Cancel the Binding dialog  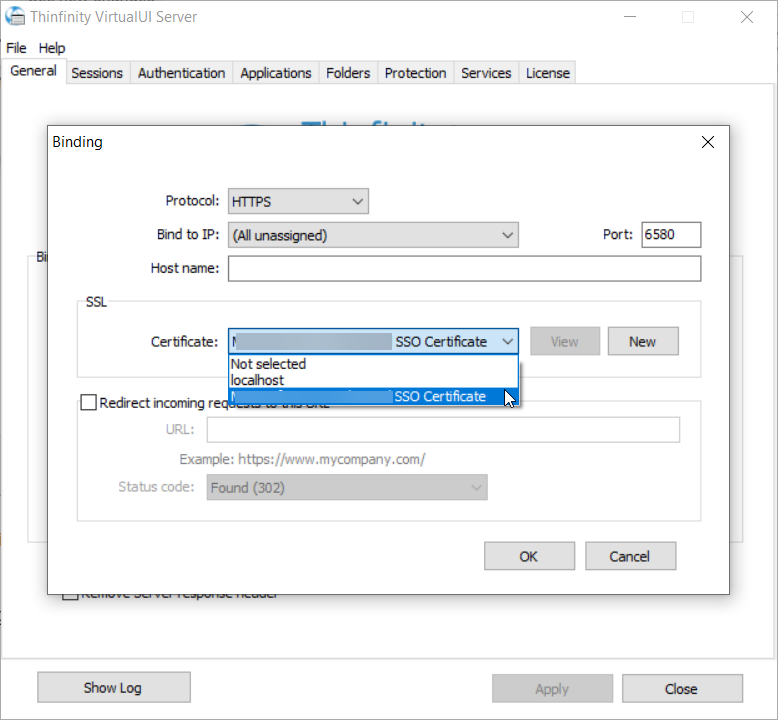pos(630,556)
